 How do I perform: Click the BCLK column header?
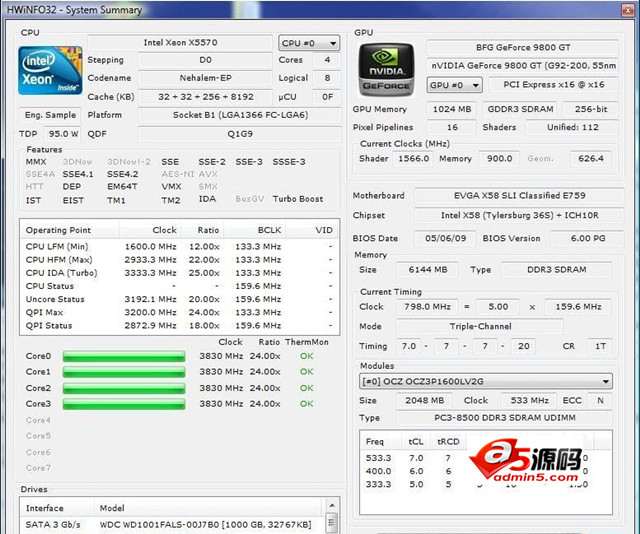[254, 230]
